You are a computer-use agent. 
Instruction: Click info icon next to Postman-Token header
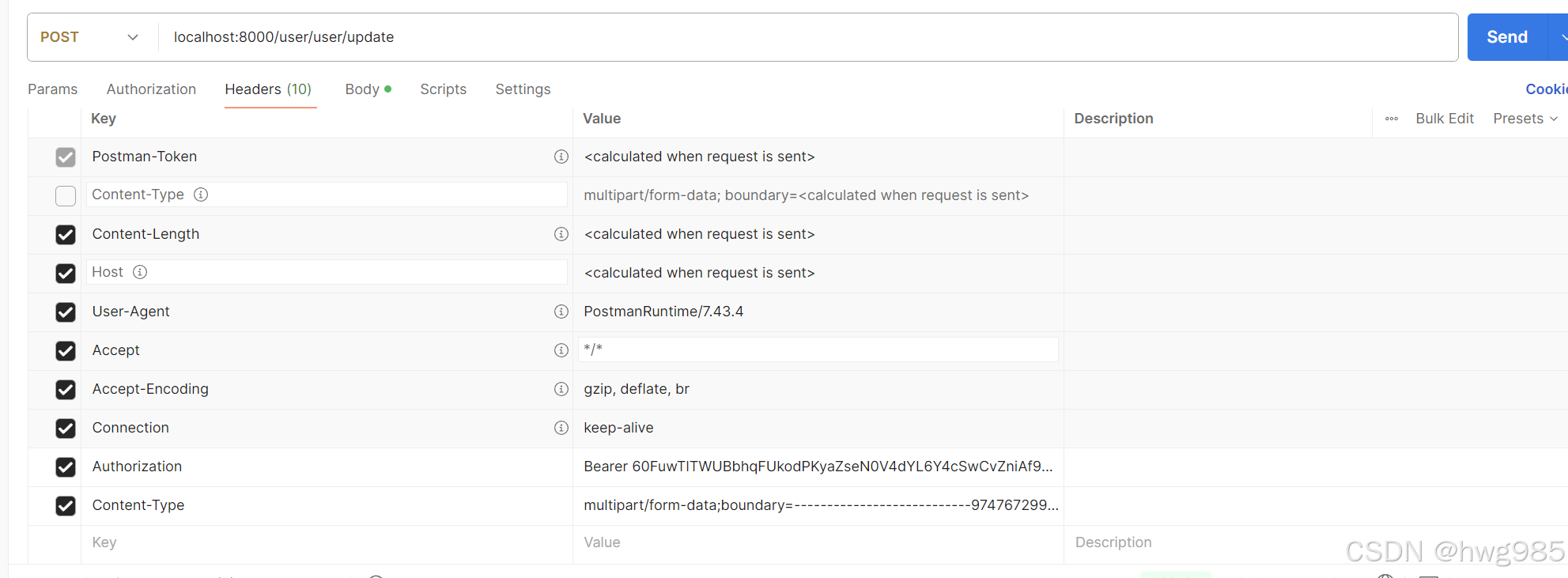pyautogui.click(x=561, y=157)
